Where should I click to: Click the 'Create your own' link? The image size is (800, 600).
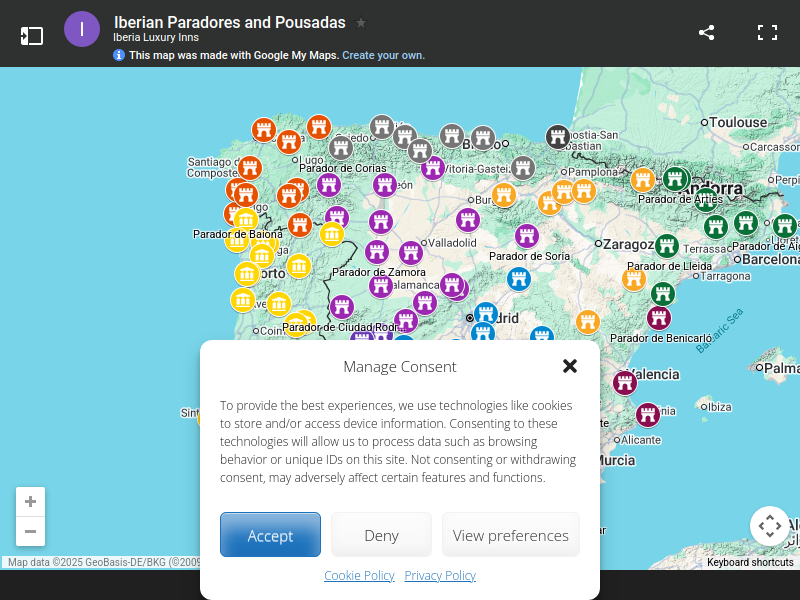point(383,55)
